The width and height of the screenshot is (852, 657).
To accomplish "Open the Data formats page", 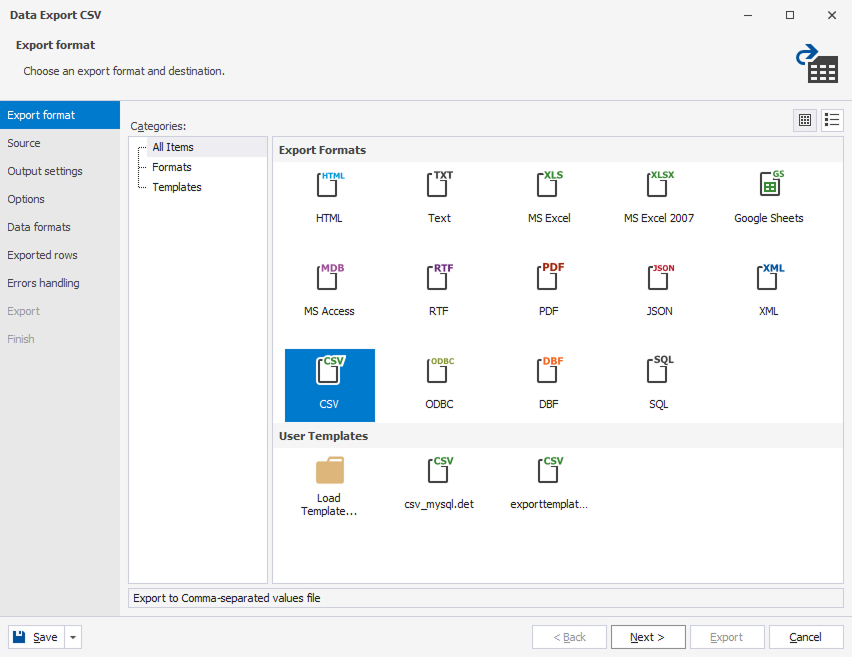I will (x=39, y=227).
